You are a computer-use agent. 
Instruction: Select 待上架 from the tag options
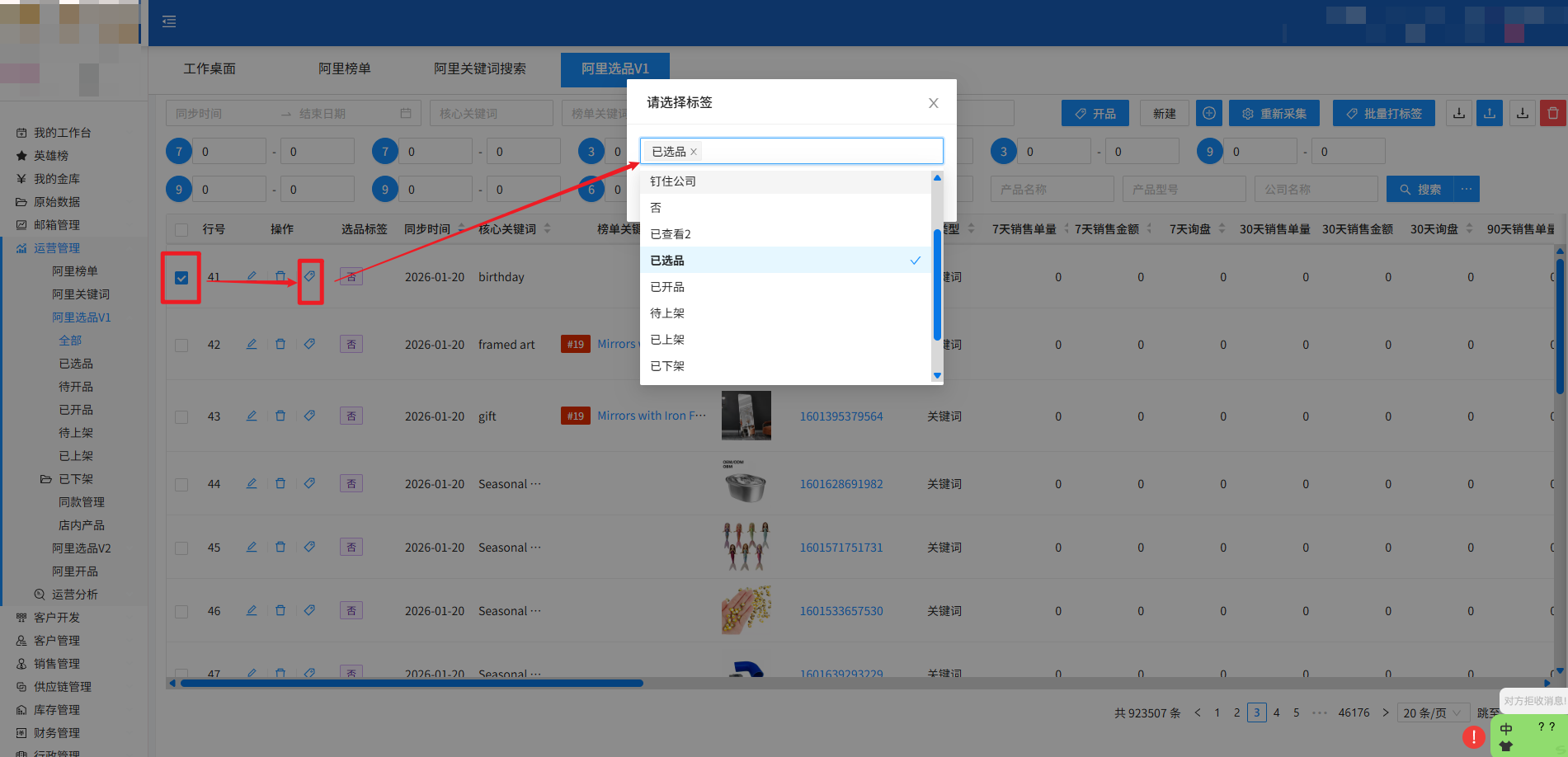tap(785, 313)
